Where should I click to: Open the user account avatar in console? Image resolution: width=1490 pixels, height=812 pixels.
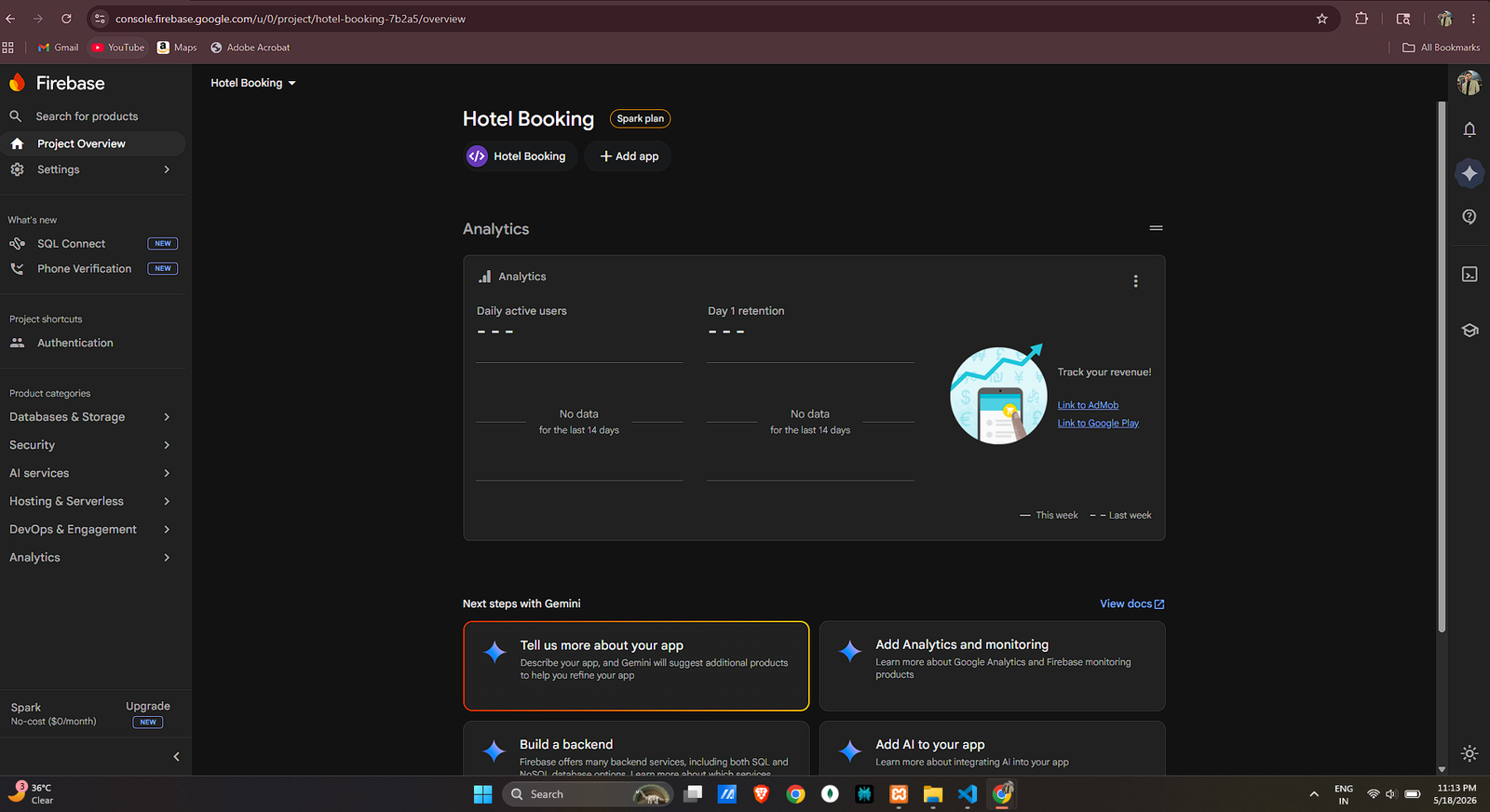coord(1470,83)
